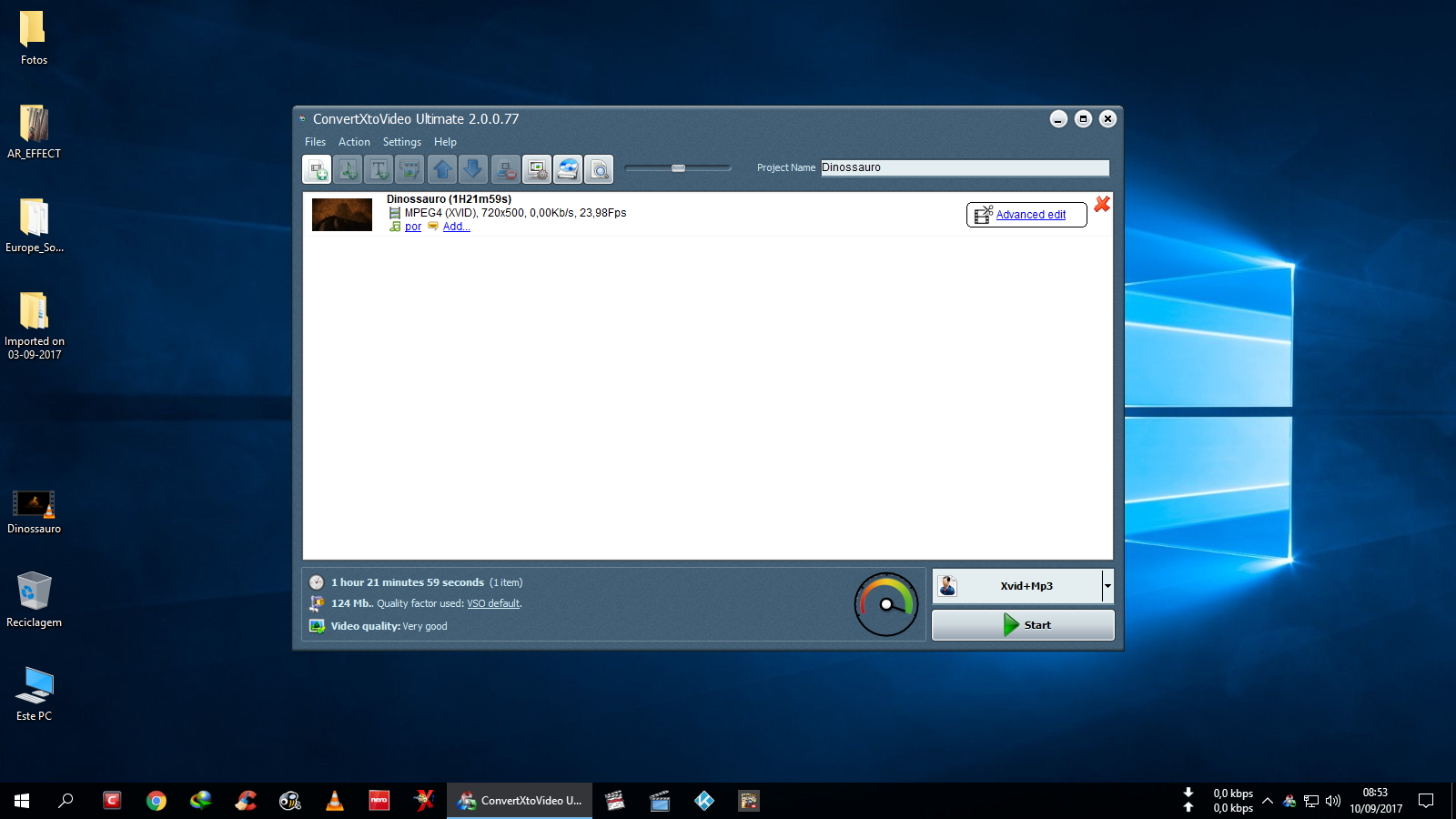This screenshot has width=1456, height=819.
Task: Open the settings monitor-with-gear toolbar icon
Action: [x=537, y=169]
